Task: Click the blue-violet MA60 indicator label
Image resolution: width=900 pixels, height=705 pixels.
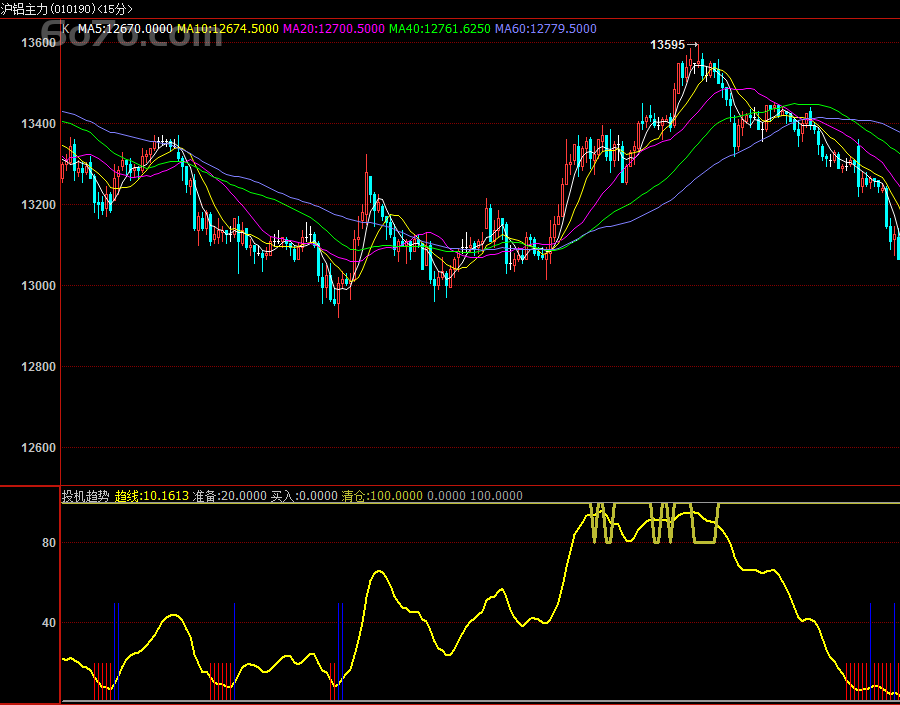Action: (545, 29)
